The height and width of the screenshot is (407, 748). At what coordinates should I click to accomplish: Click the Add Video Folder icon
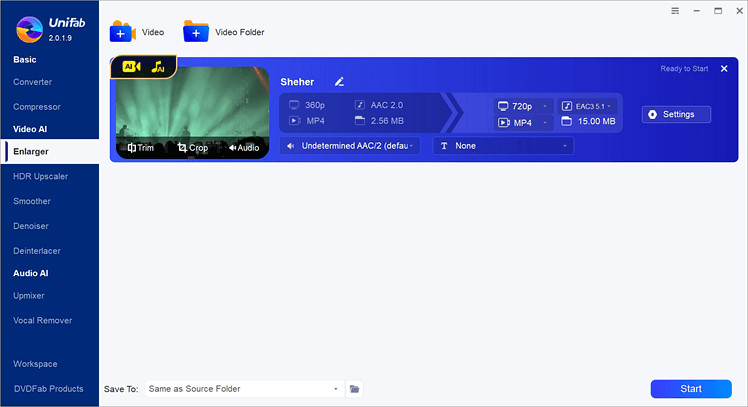(196, 32)
